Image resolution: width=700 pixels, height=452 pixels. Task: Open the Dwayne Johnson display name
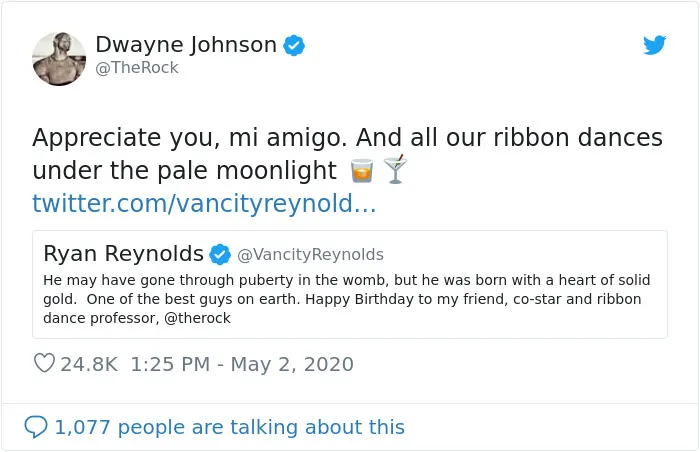click(x=186, y=44)
